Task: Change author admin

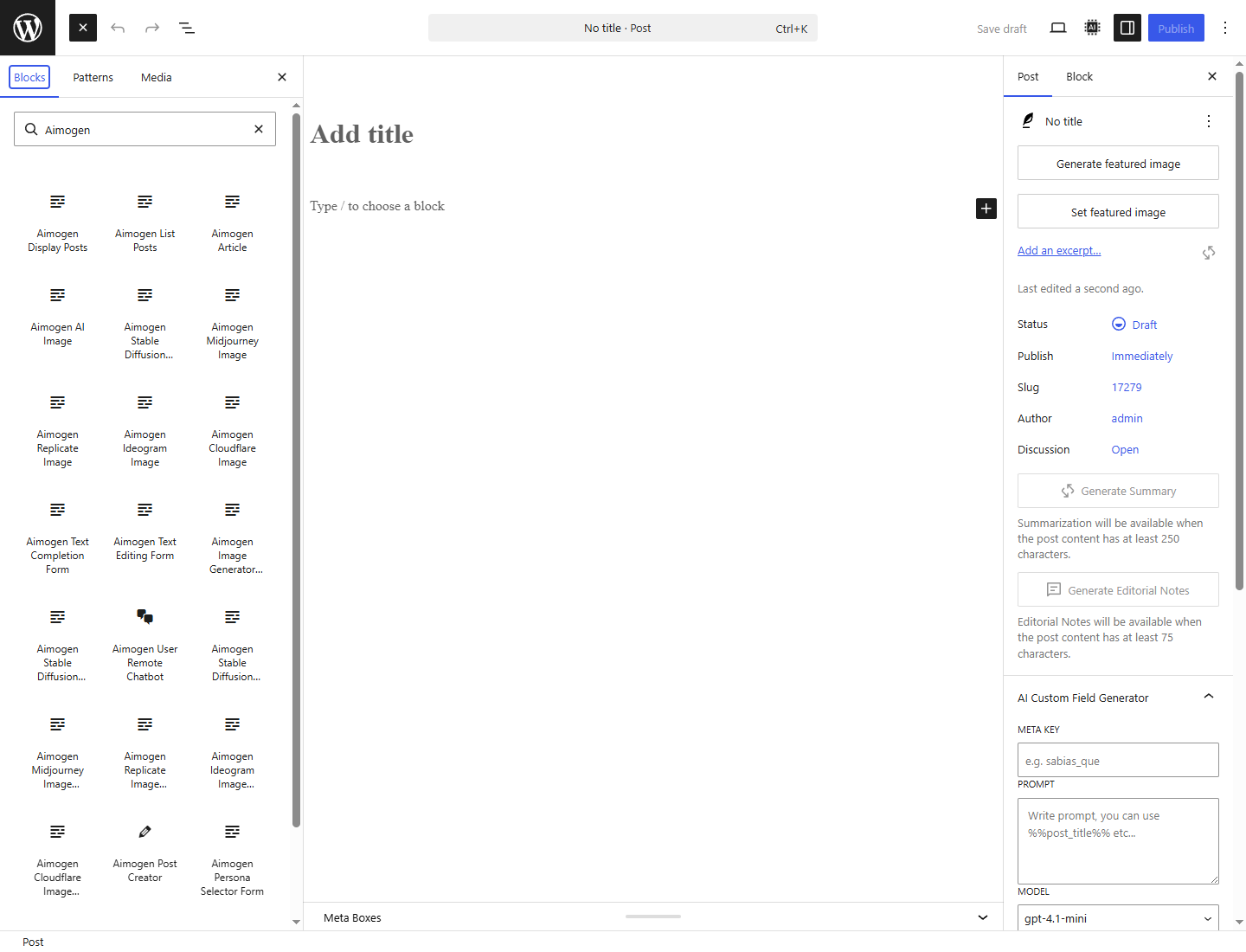Action: (x=1127, y=418)
